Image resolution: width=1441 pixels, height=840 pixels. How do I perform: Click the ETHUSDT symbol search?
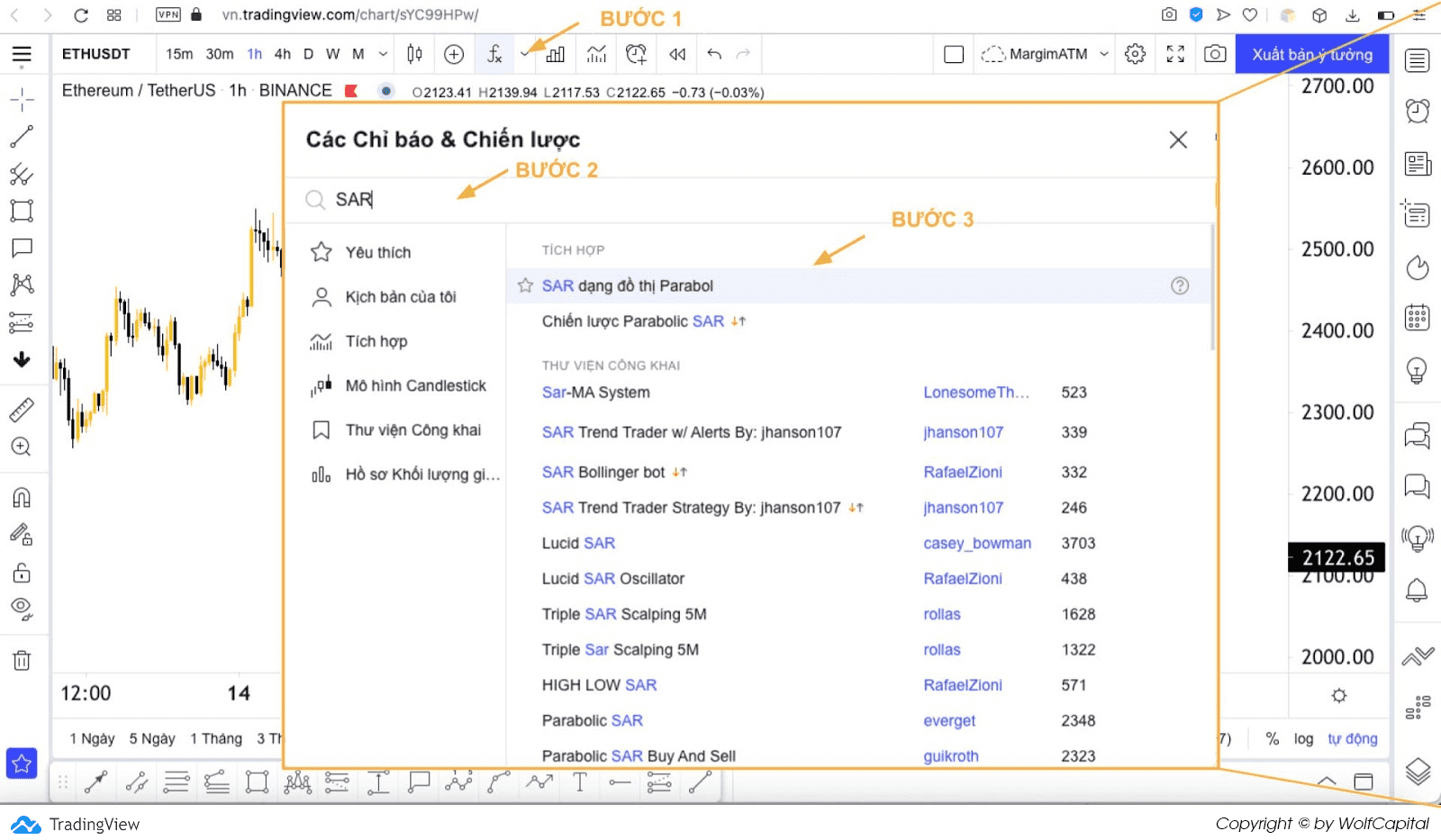coord(96,54)
